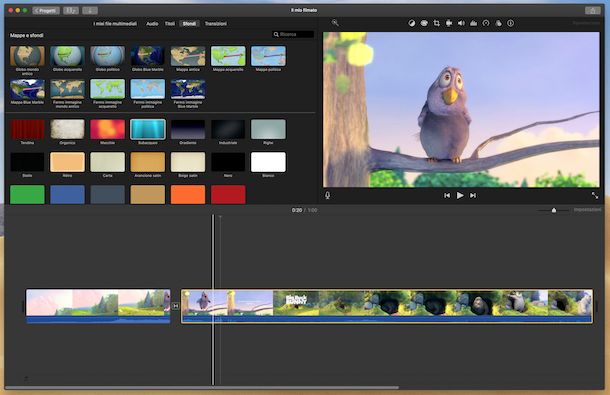The height and width of the screenshot is (395, 610).
Task: Open the timeline Impostazioni settings
Action: coord(587,210)
